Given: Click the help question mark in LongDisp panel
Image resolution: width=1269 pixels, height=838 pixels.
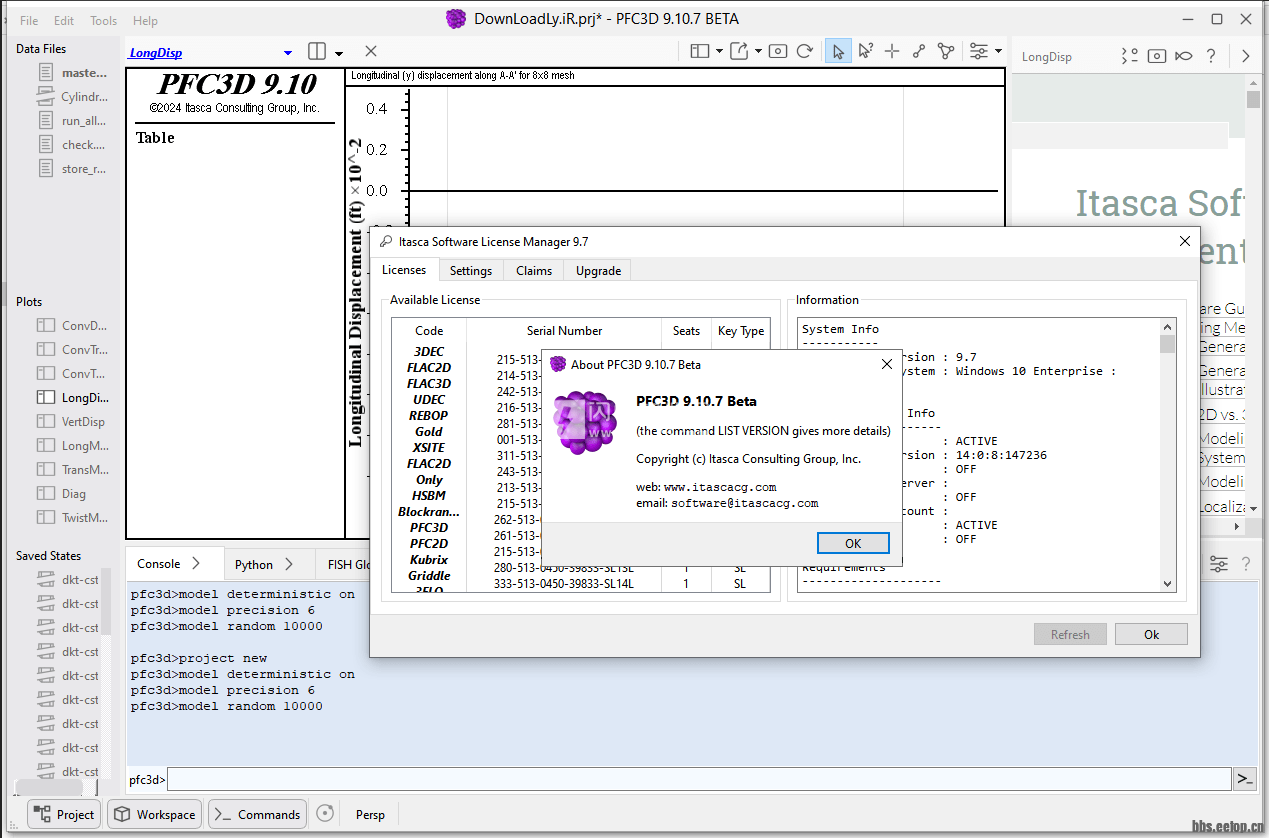Looking at the screenshot, I should 1211,56.
